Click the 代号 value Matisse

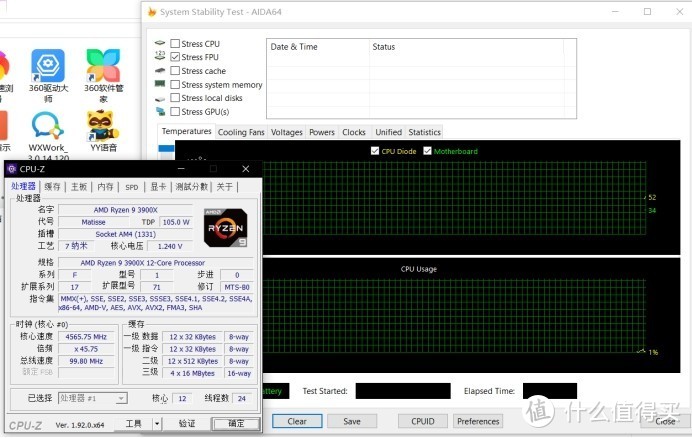[x=94, y=222]
